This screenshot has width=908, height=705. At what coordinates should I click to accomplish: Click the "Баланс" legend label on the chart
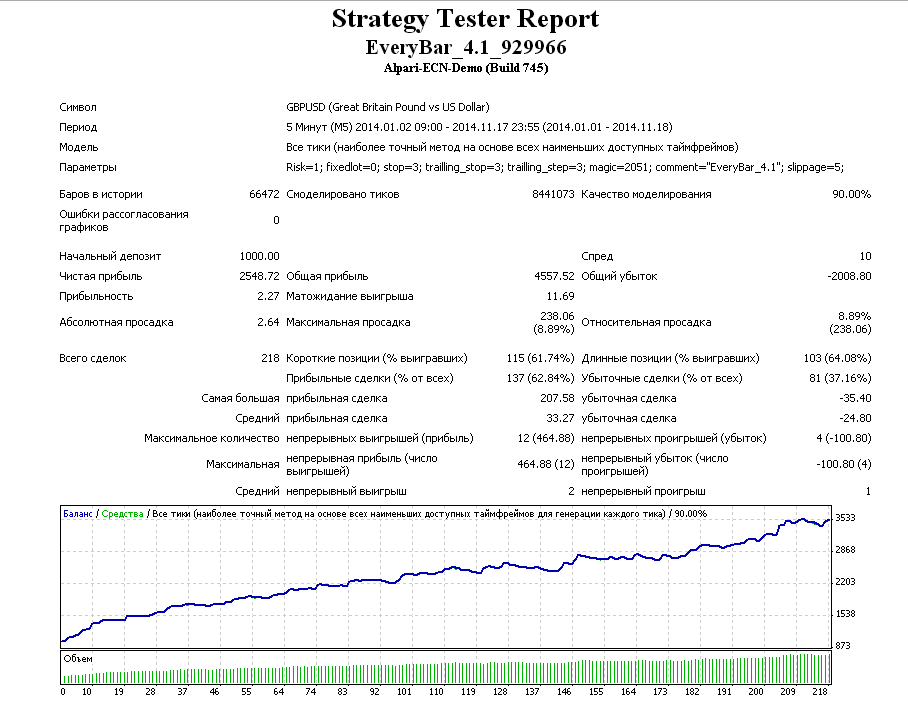pos(78,514)
